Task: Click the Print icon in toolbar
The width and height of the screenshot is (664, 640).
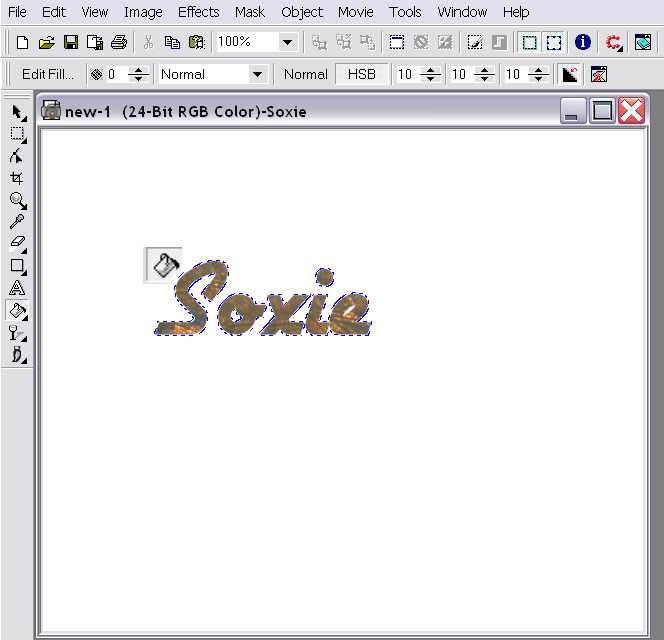Action: (119, 42)
